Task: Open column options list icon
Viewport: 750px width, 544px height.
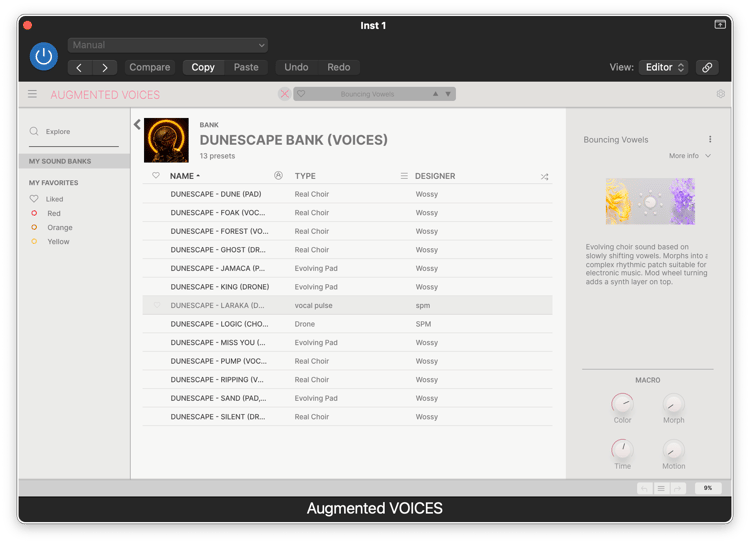Action: point(404,176)
